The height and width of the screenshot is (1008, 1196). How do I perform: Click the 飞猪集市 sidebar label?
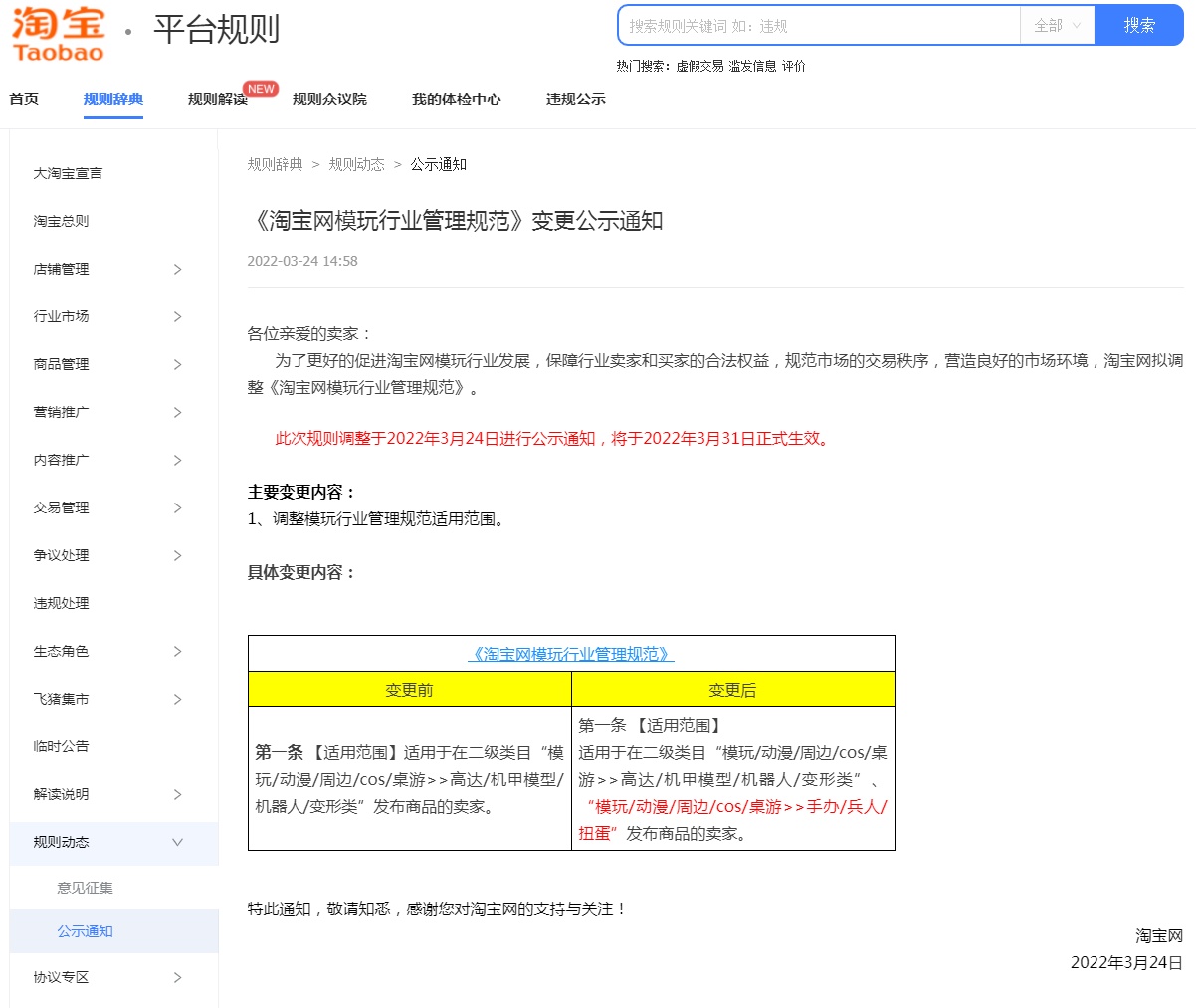(x=61, y=699)
